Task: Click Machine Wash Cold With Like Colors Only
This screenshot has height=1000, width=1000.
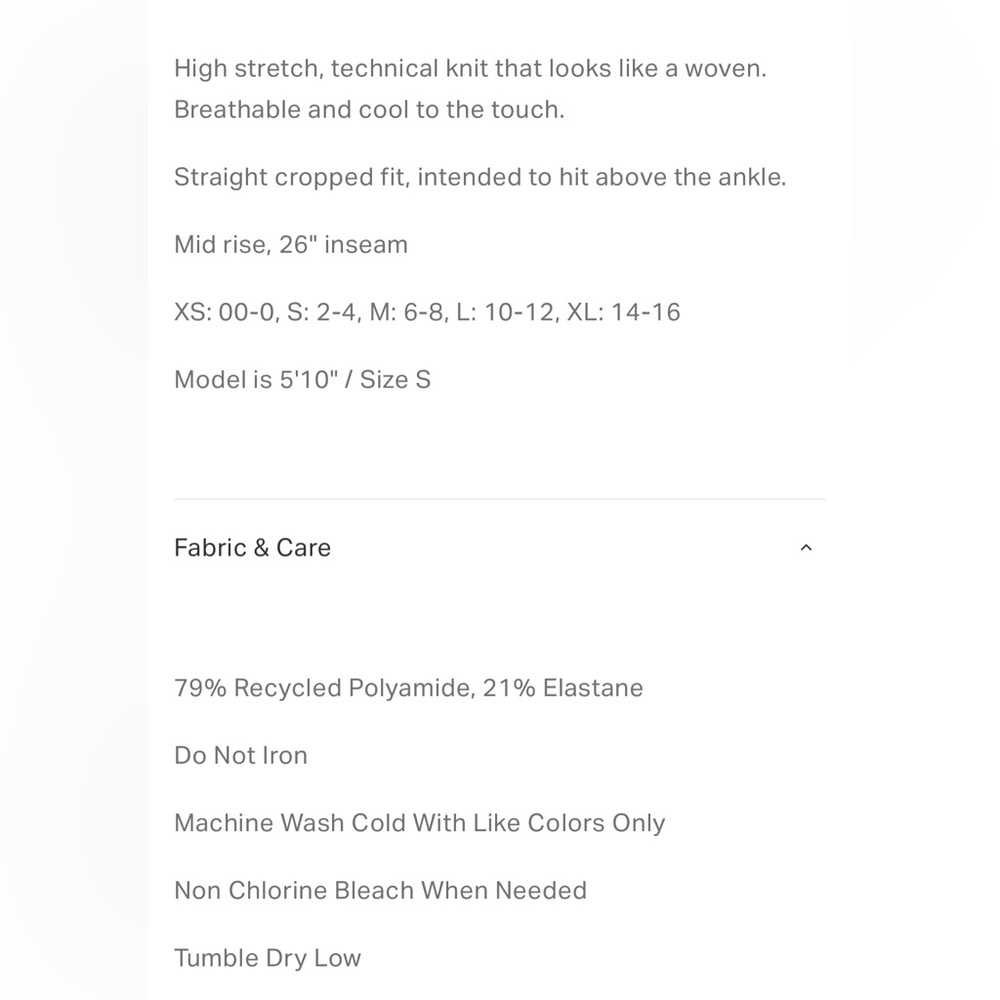Action: click(x=420, y=823)
